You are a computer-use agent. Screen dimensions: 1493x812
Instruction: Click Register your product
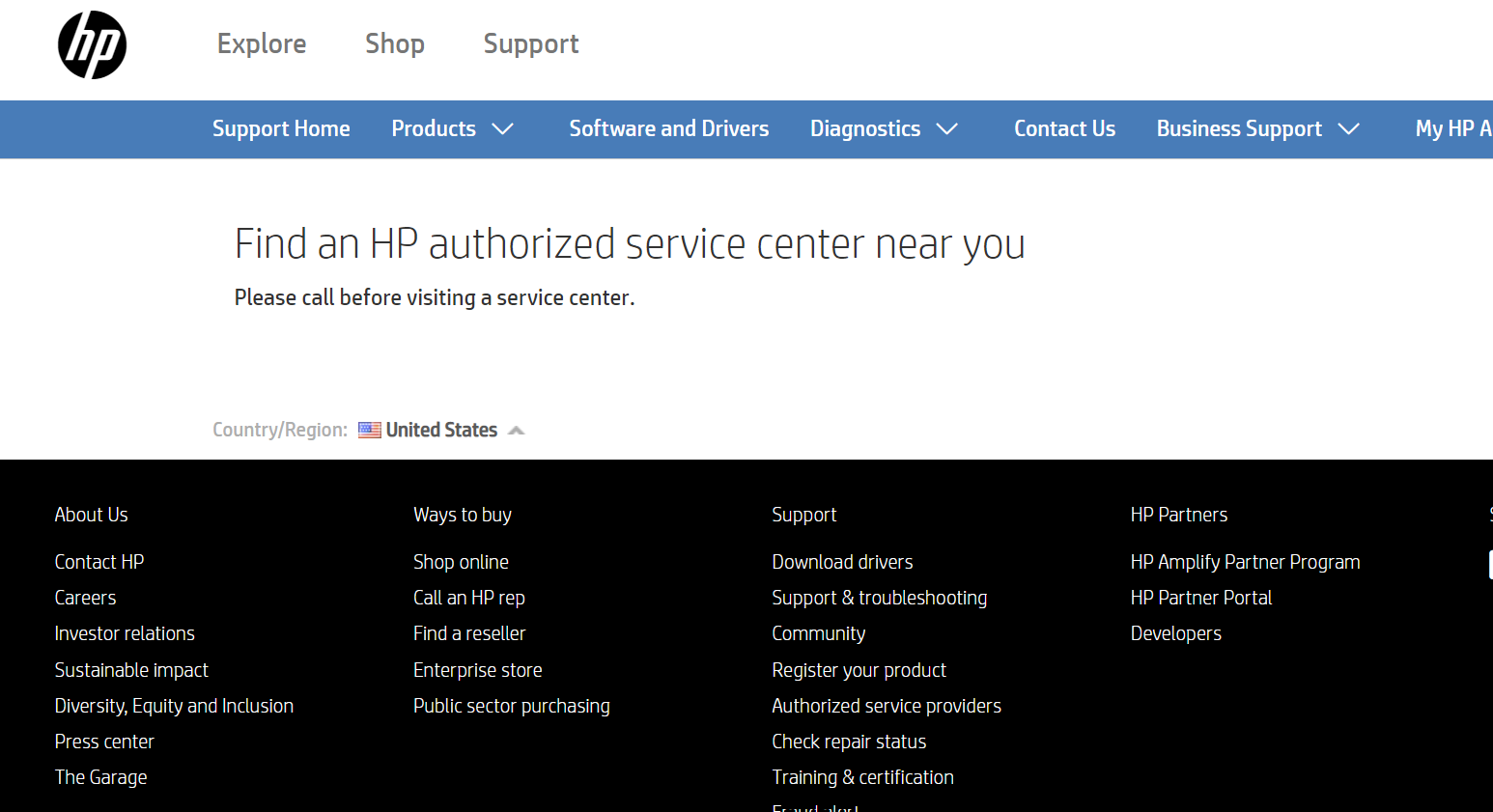(x=859, y=669)
